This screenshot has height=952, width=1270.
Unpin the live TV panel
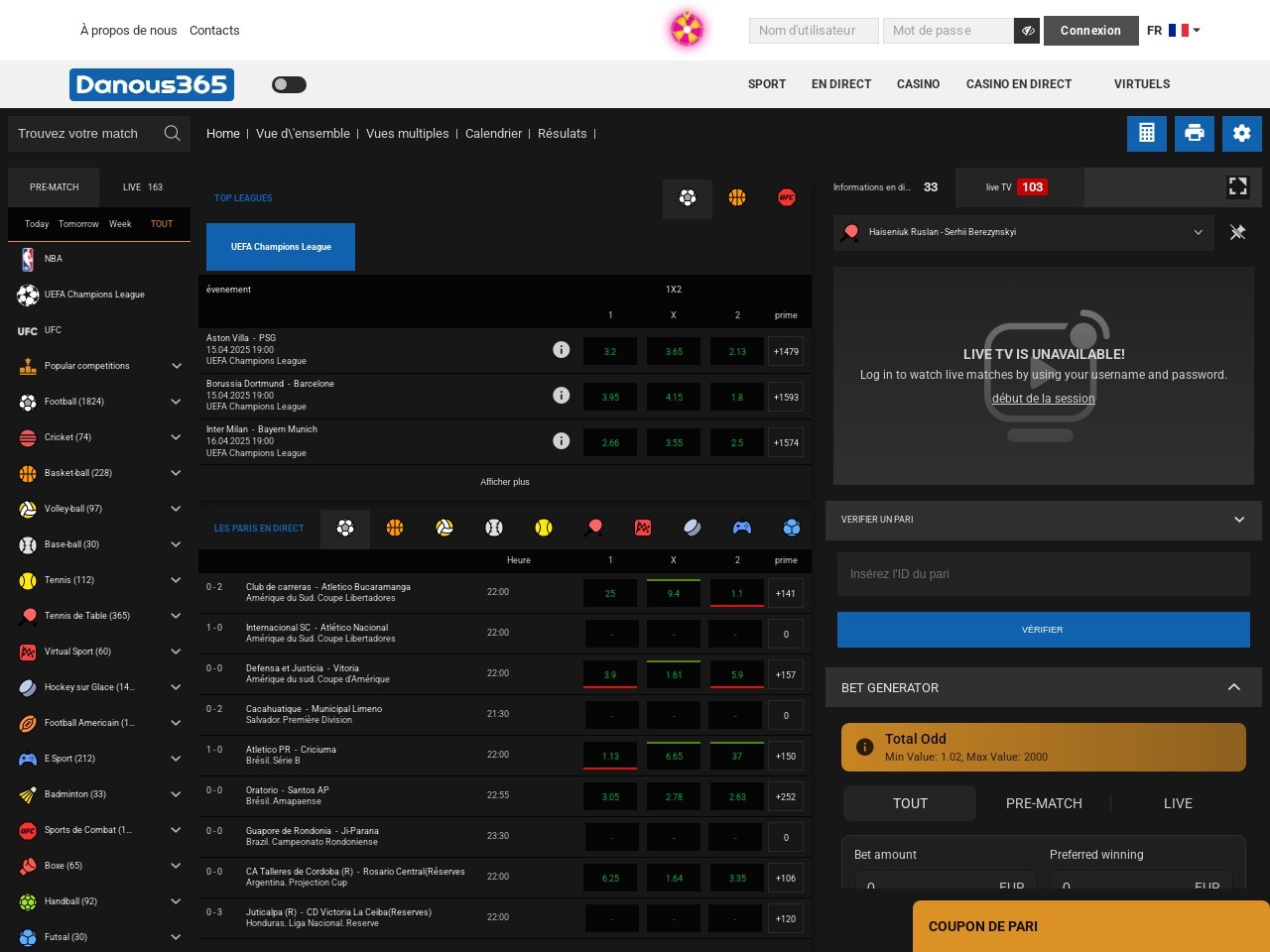pos(1238,232)
